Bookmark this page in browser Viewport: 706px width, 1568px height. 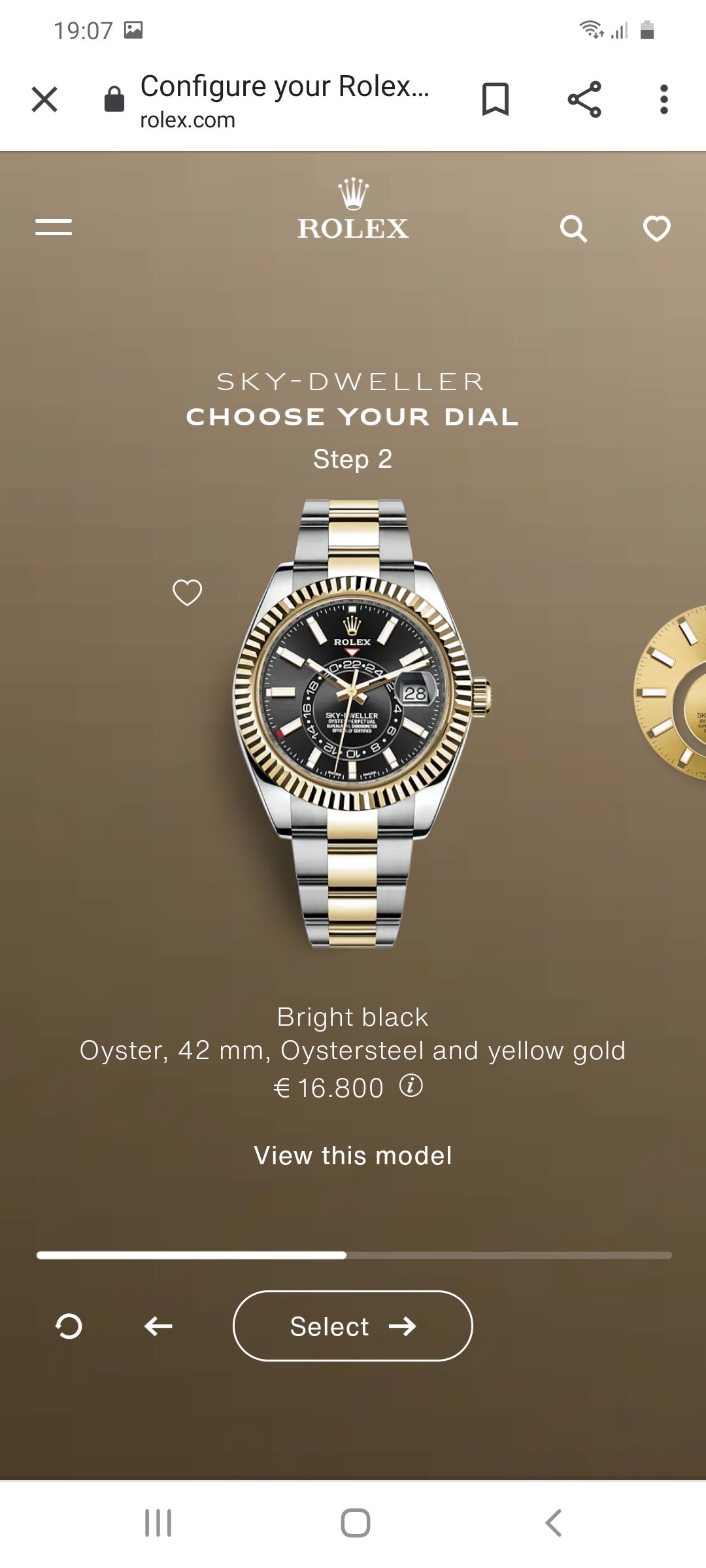(496, 99)
